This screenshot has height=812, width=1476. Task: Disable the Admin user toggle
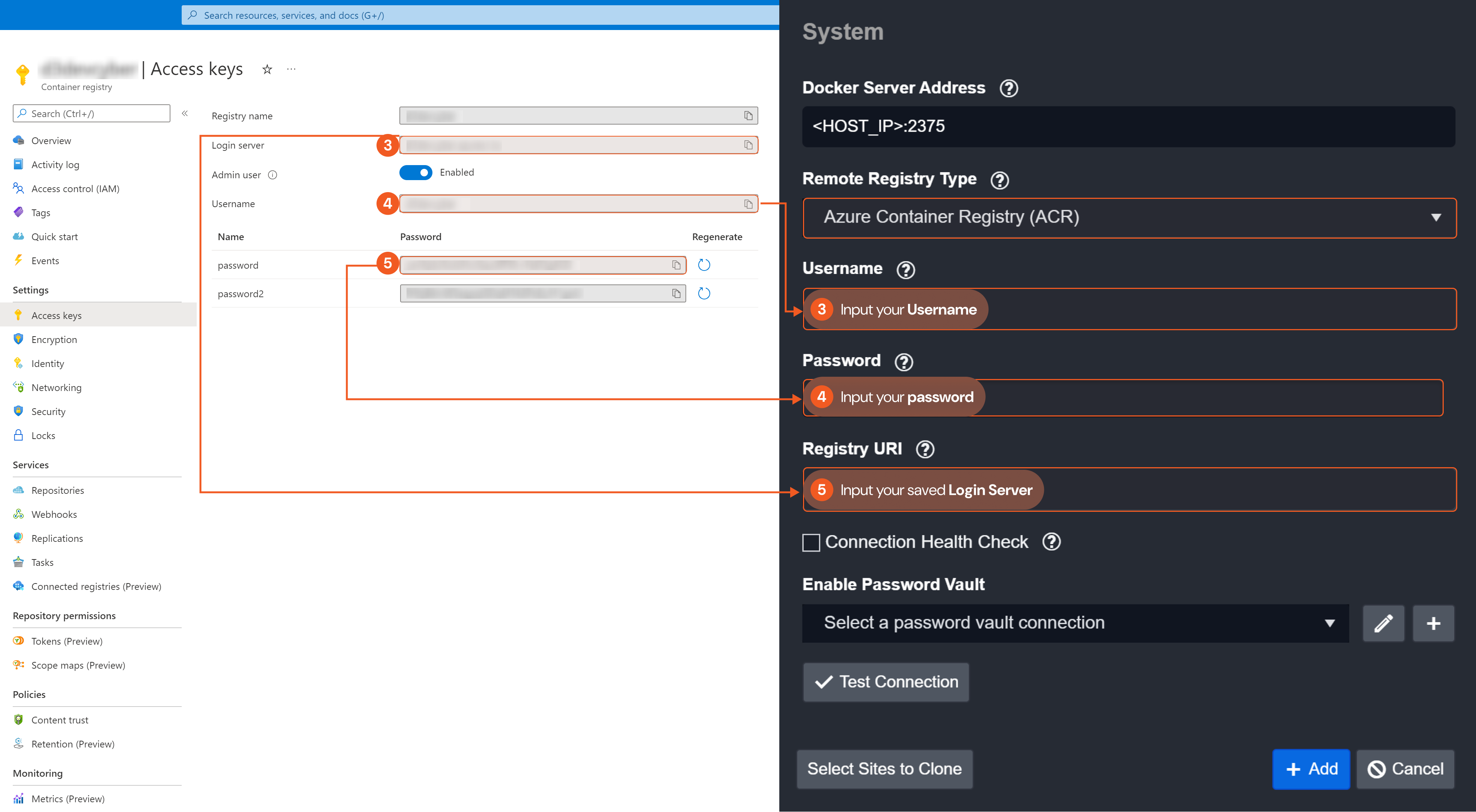[416, 172]
